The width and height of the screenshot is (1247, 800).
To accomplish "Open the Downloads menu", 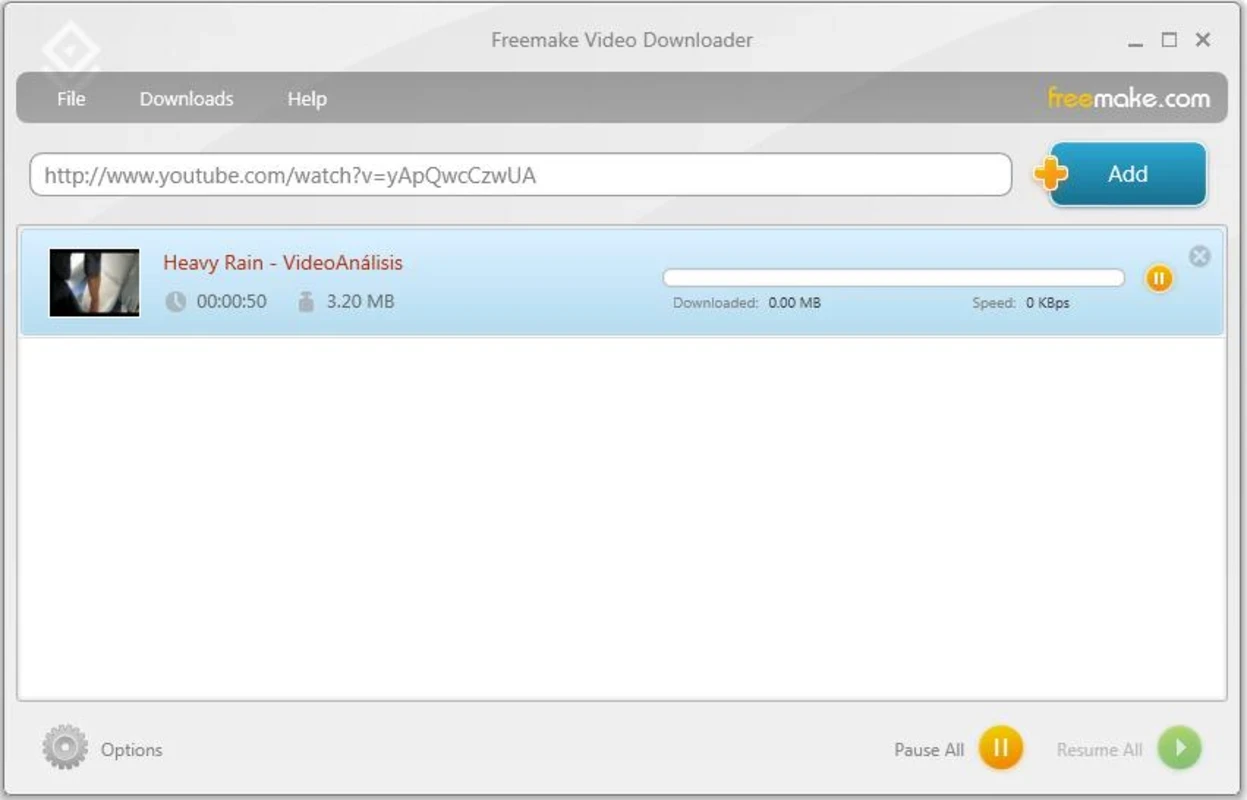I will pyautogui.click(x=186, y=99).
